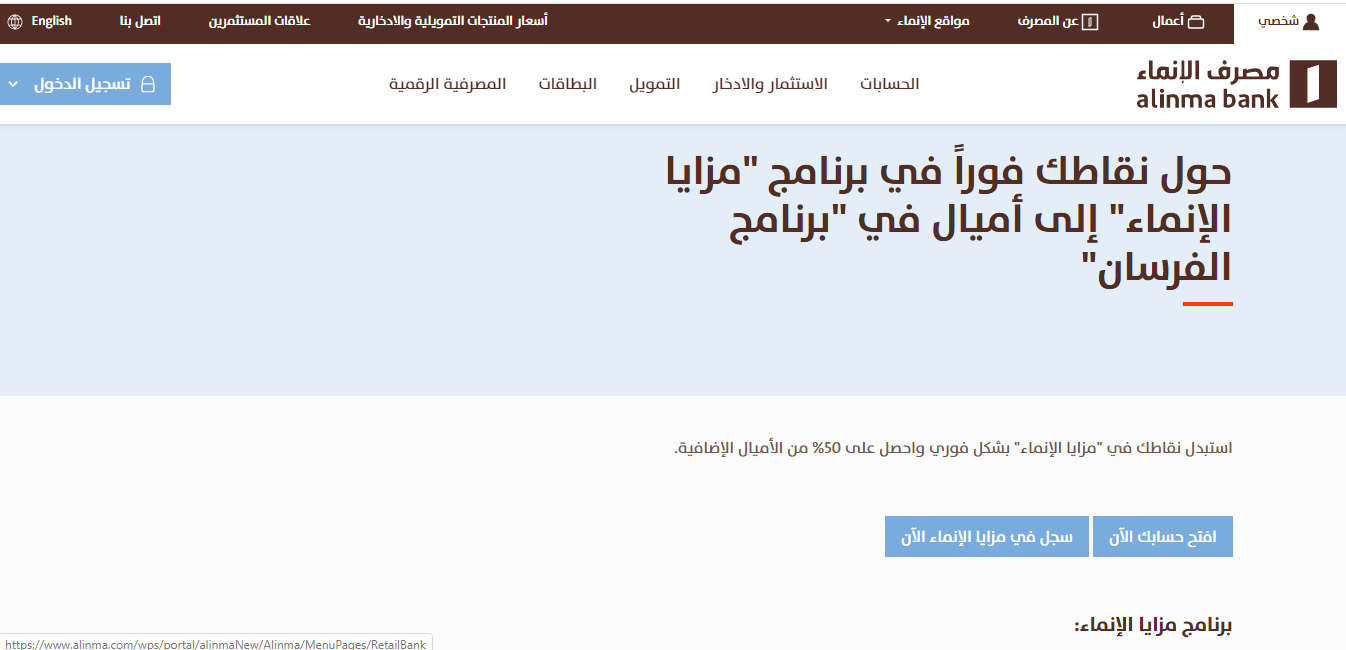Click سجل في مزايا الإنماء الآن button

click(986, 537)
